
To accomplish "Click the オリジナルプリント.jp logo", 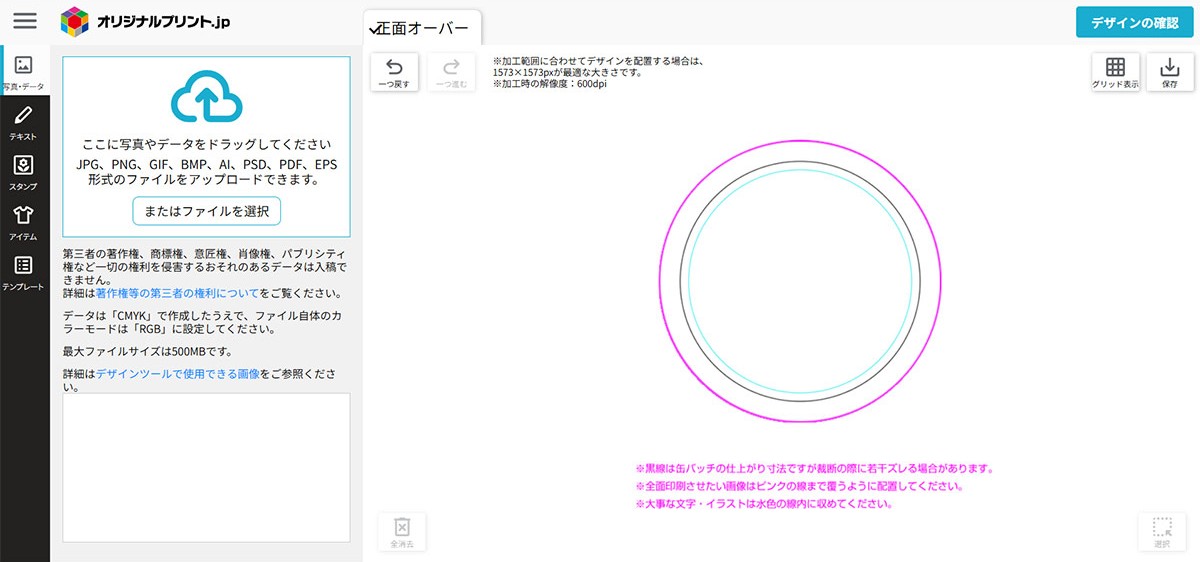I will point(145,21).
